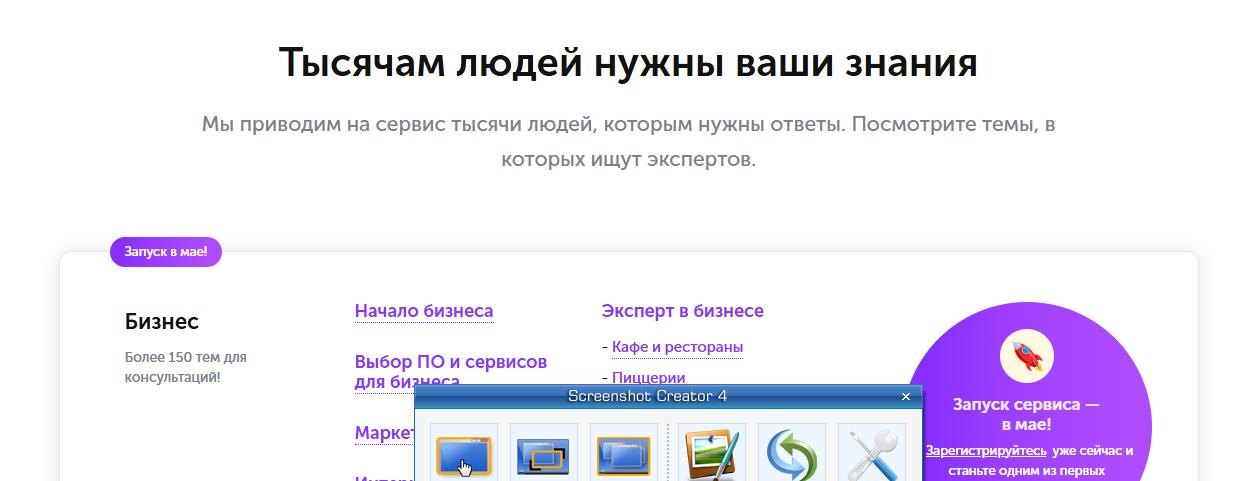Open the image editor paintbrush icon
1249x481 pixels.
pos(712,453)
